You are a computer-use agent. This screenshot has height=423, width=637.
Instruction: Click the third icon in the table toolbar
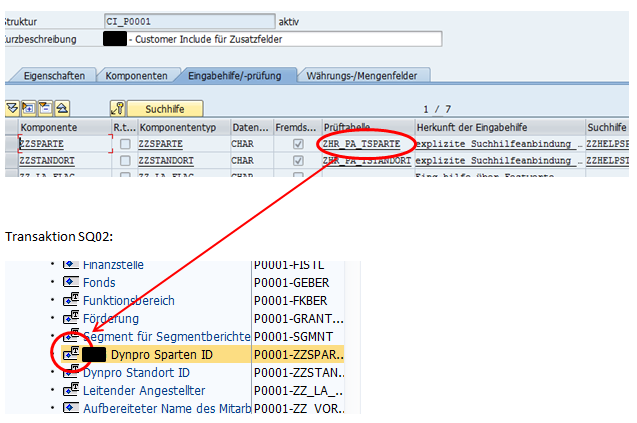[x=44, y=108]
